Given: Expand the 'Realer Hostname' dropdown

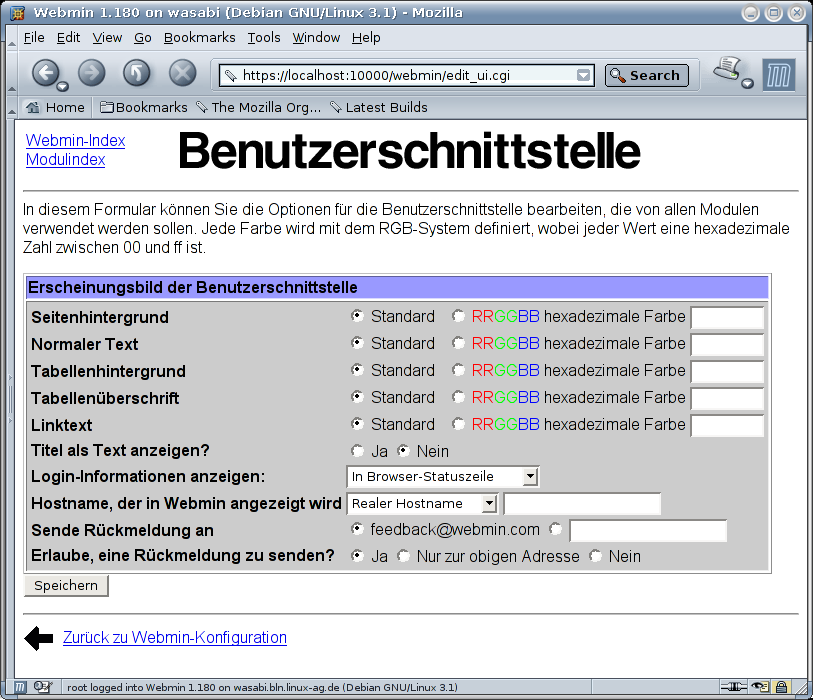Looking at the screenshot, I should click(x=422, y=504).
